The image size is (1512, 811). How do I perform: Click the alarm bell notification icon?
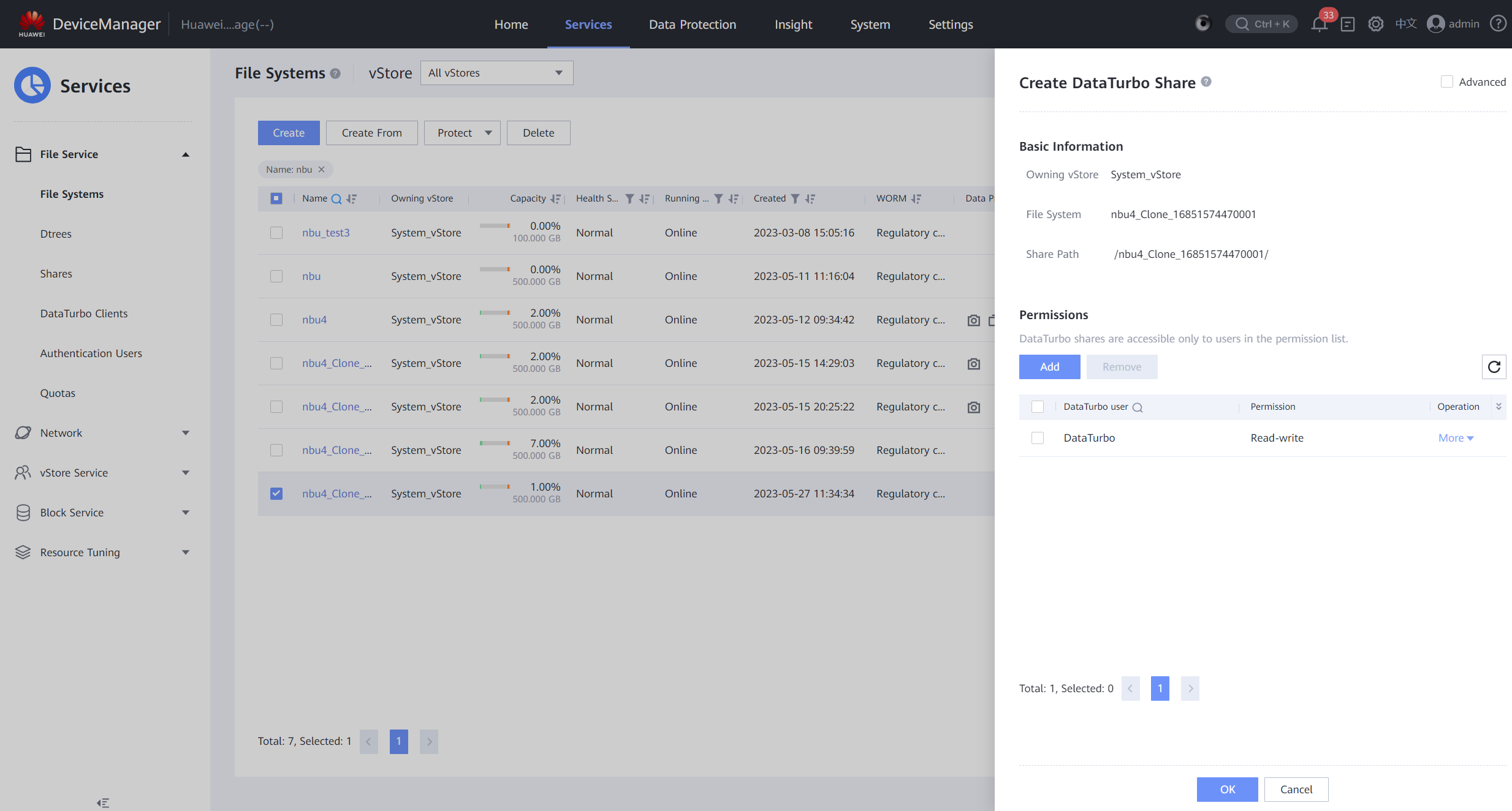1319,25
